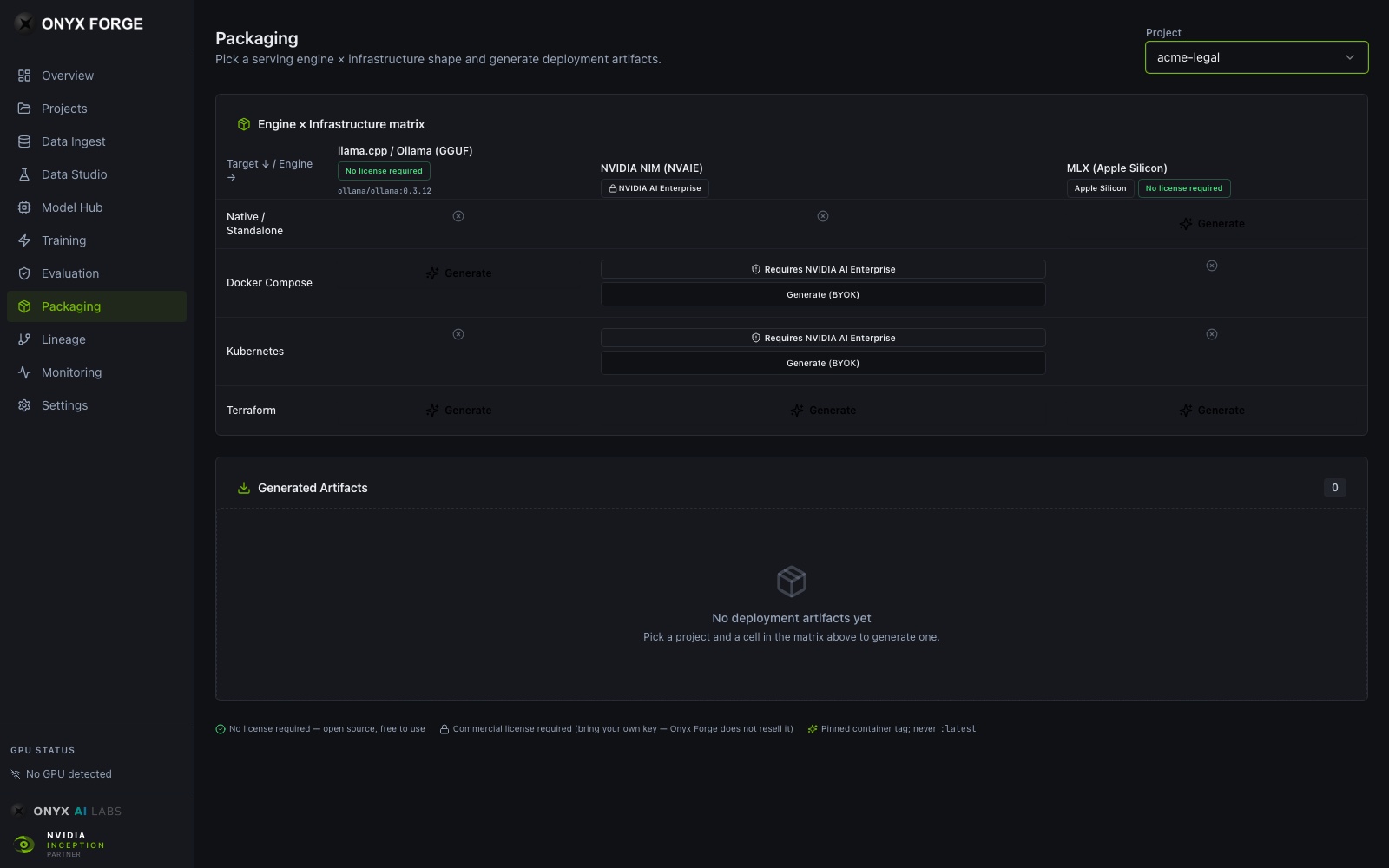The image size is (1389, 868).
Task: Click the lock icon in the legend
Action: pyautogui.click(x=444, y=729)
